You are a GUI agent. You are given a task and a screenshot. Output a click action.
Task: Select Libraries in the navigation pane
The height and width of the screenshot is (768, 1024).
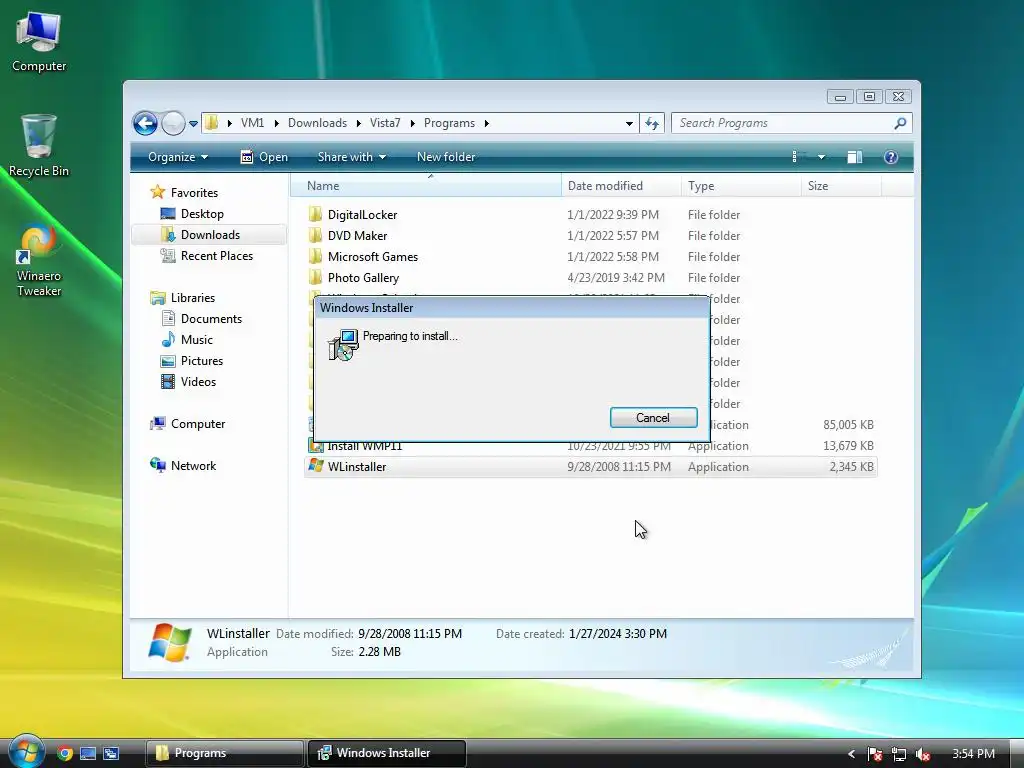[182, 298]
